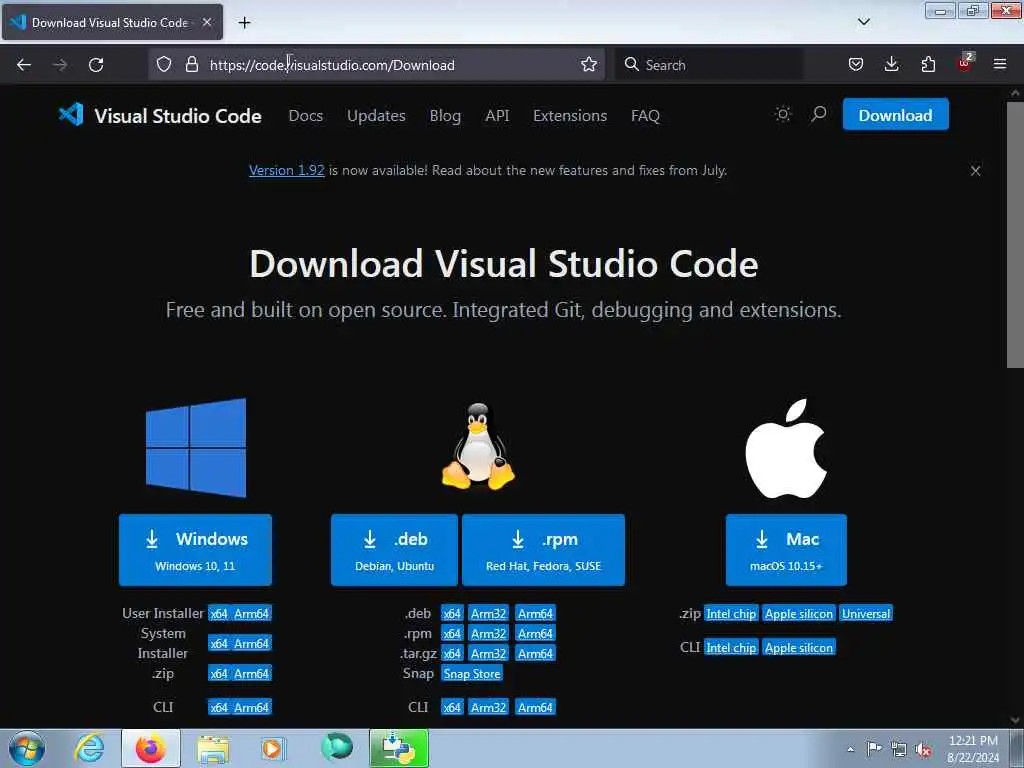Image resolution: width=1024 pixels, height=768 pixels.
Task: Click the blue Download button in header
Action: point(895,115)
